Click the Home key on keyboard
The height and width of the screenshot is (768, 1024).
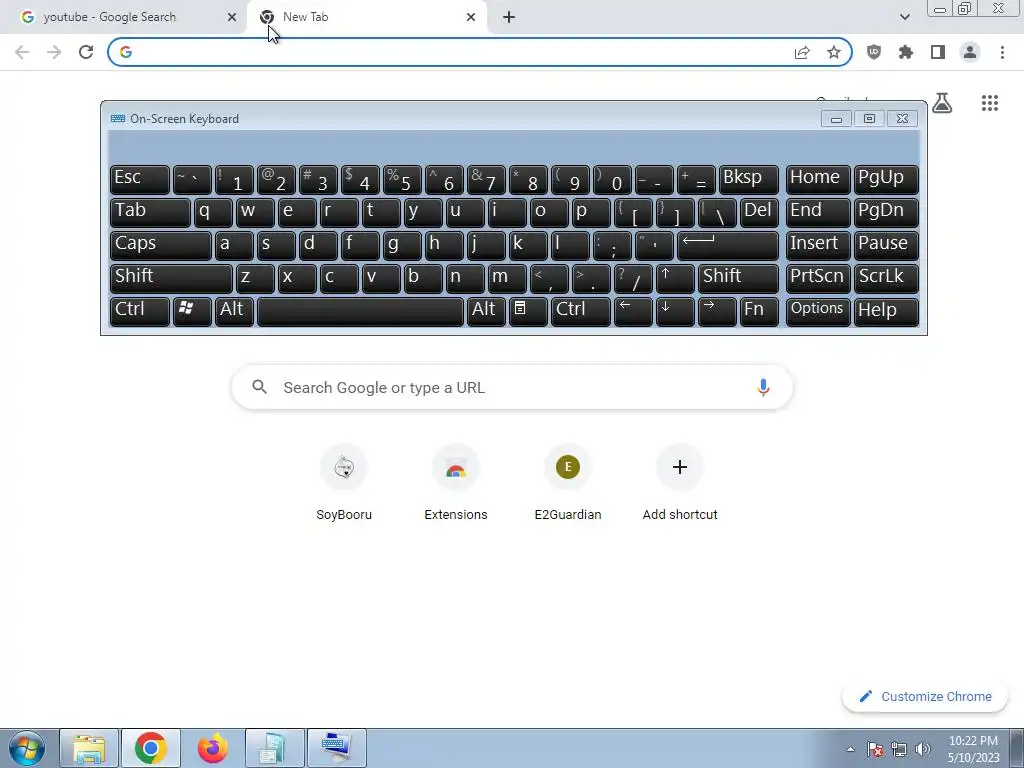pos(818,179)
